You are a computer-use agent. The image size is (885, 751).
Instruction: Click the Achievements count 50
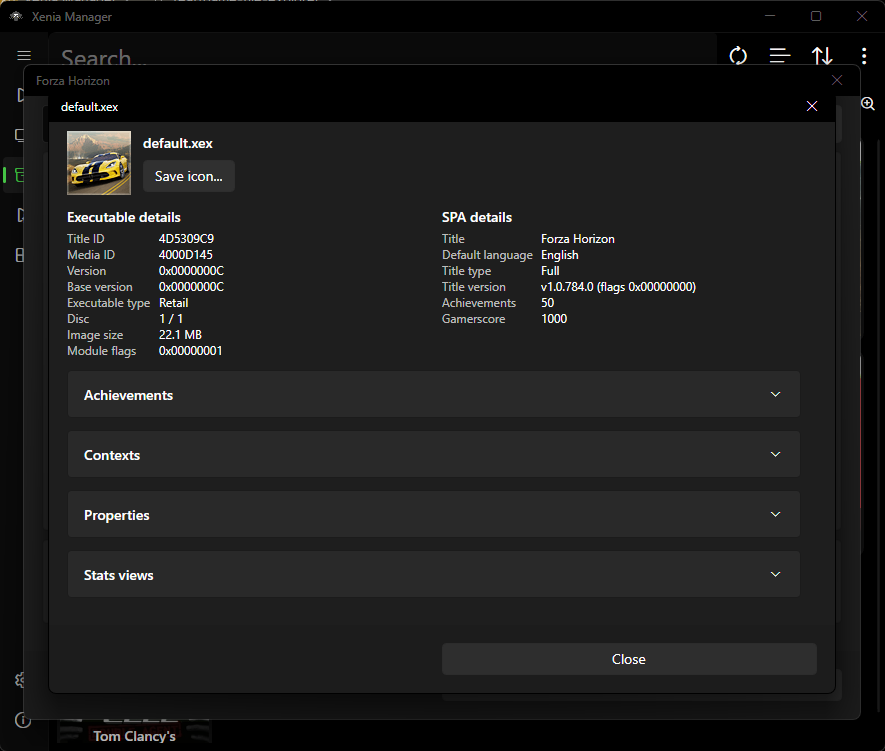(x=547, y=302)
